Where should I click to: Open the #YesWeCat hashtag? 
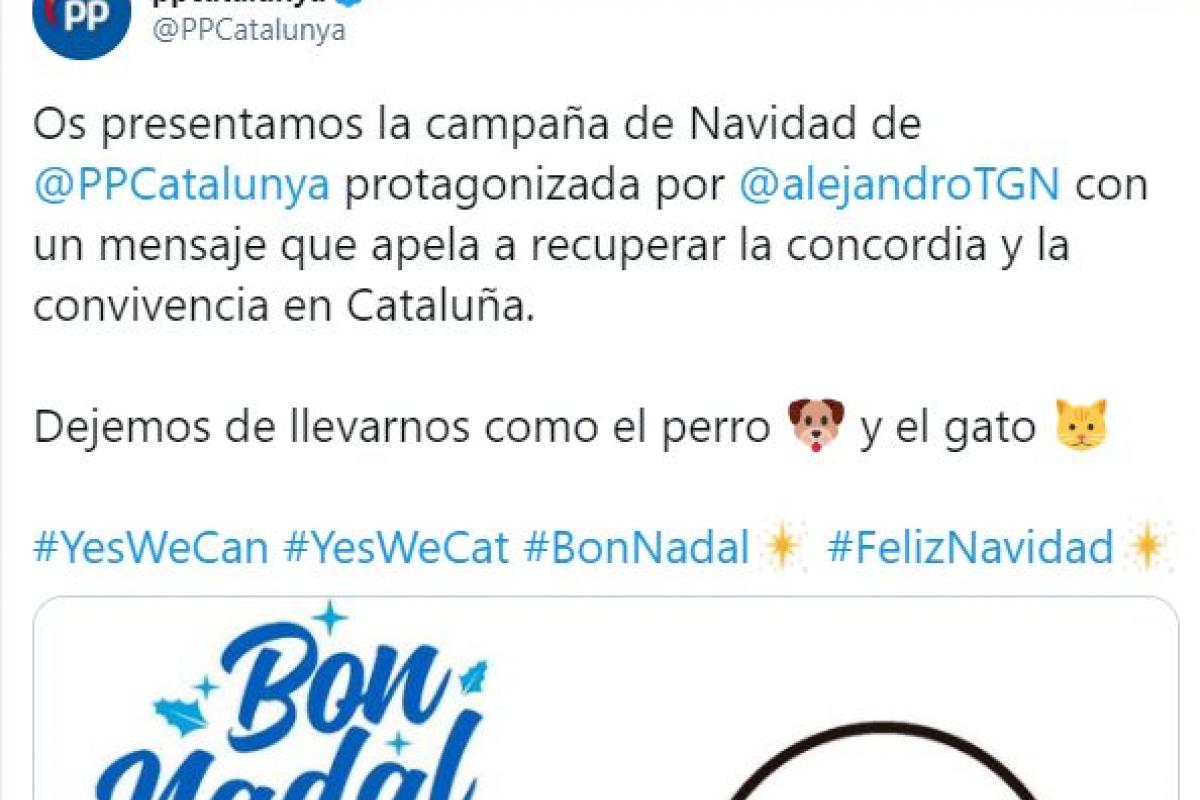pos(397,548)
